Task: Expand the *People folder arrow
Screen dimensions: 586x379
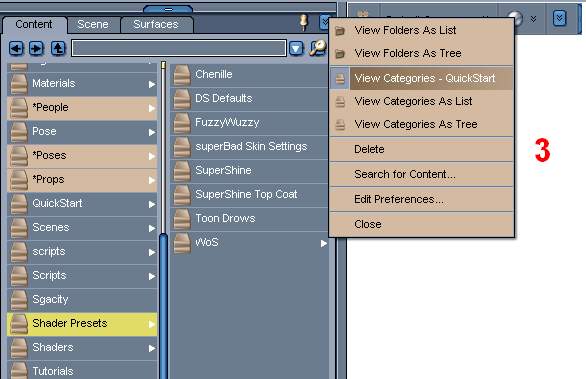Action: click(151, 108)
